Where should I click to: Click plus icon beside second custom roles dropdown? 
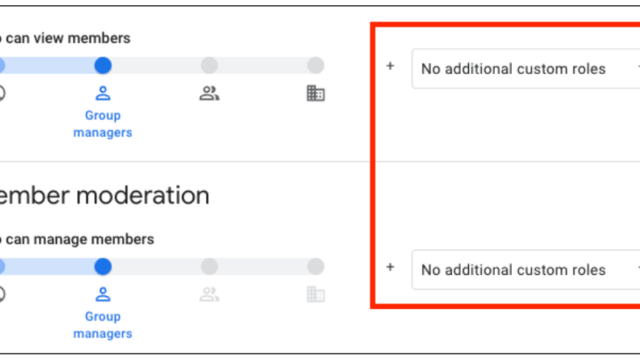tap(390, 267)
